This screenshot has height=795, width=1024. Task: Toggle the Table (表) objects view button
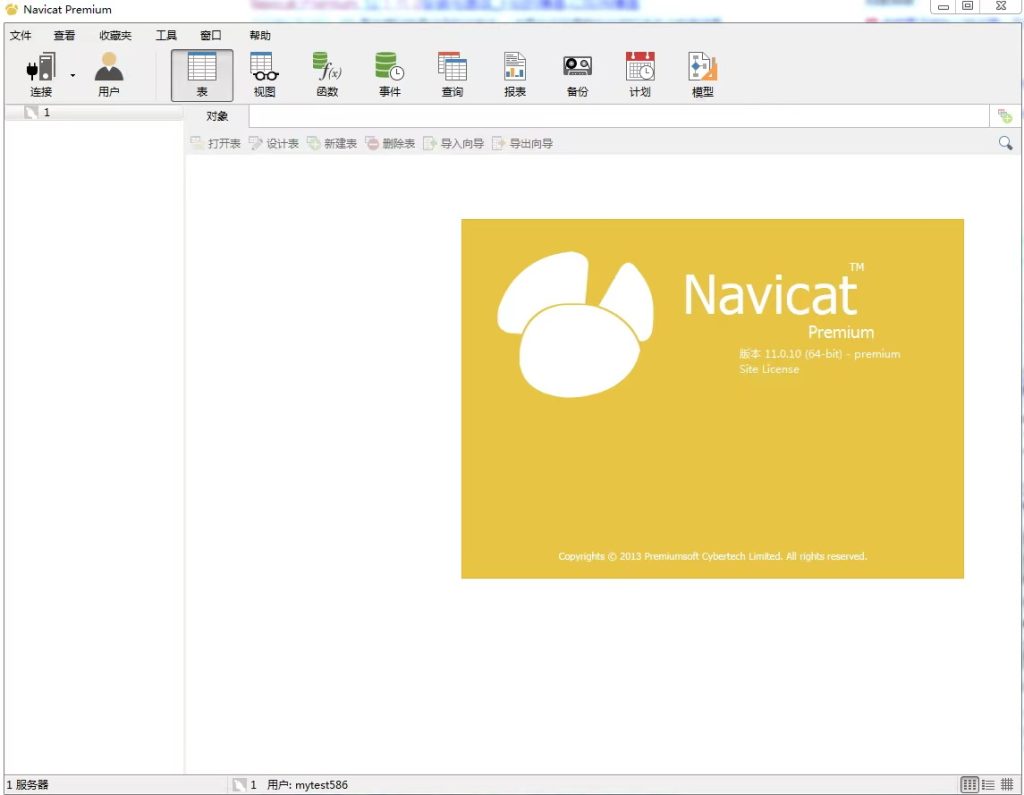(x=202, y=75)
